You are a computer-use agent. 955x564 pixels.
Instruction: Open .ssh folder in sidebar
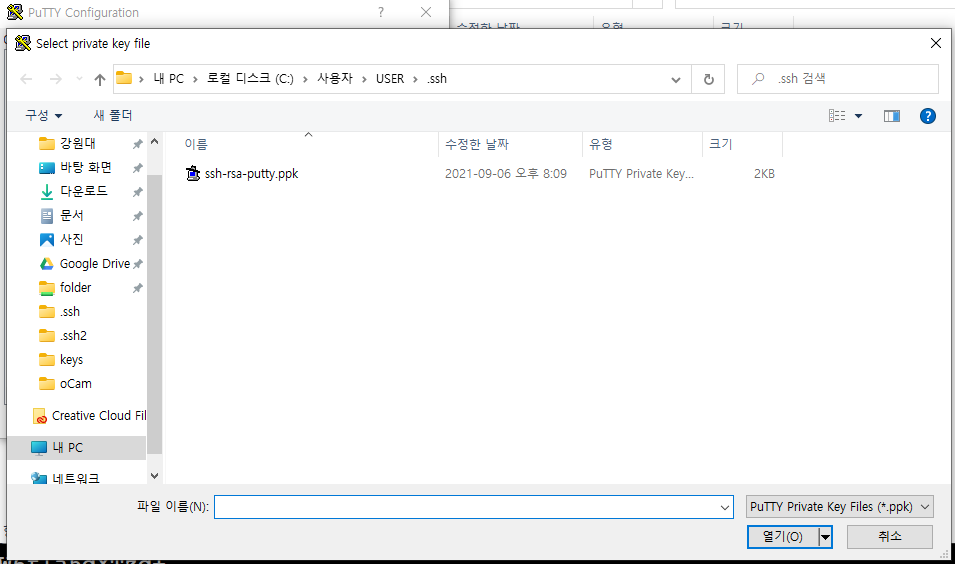point(69,312)
